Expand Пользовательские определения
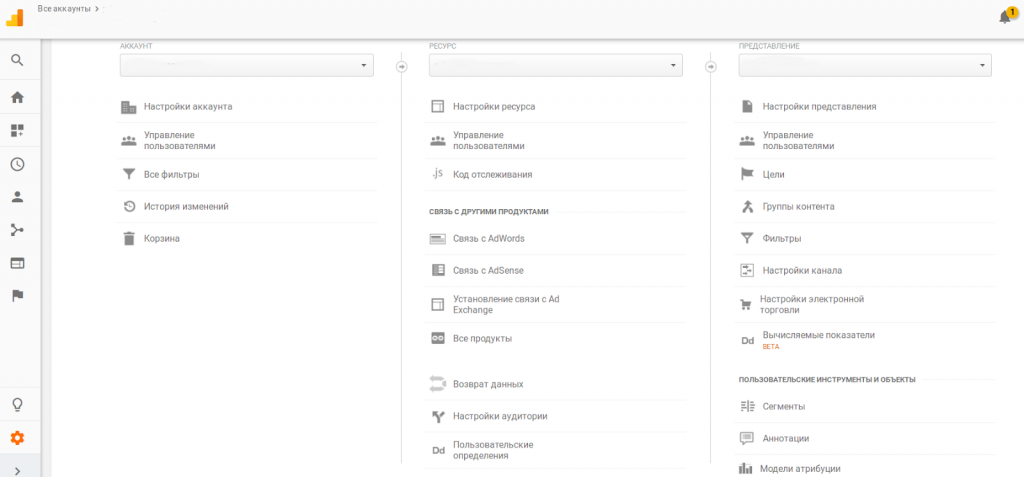The width and height of the screenshot is (1024, 477). tap(493, 450)
